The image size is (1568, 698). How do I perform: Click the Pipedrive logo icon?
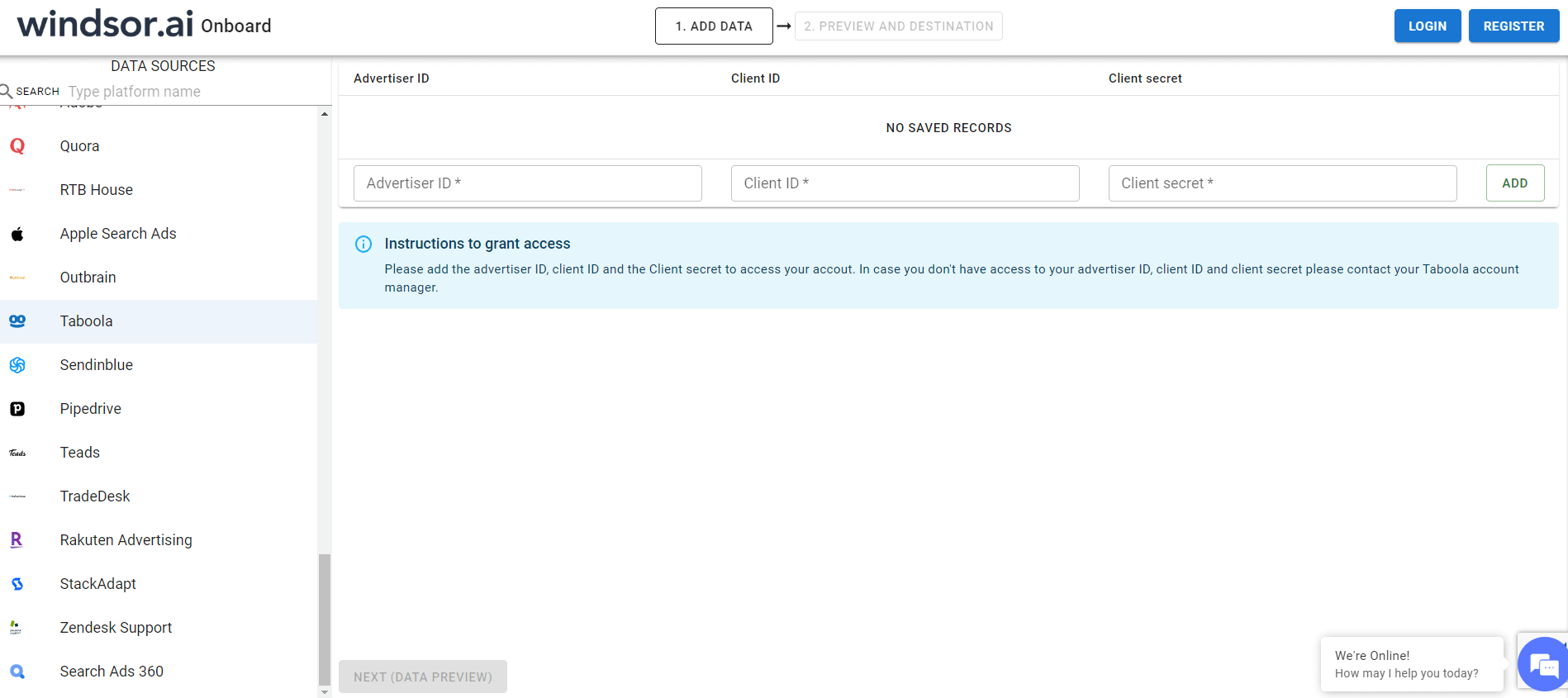pyautogui.click(x=17, y=409)
